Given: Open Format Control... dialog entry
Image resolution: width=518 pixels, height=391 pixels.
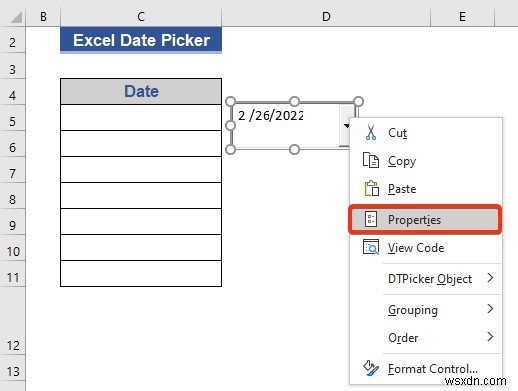Looking at the screenshot, I should 426,369.
